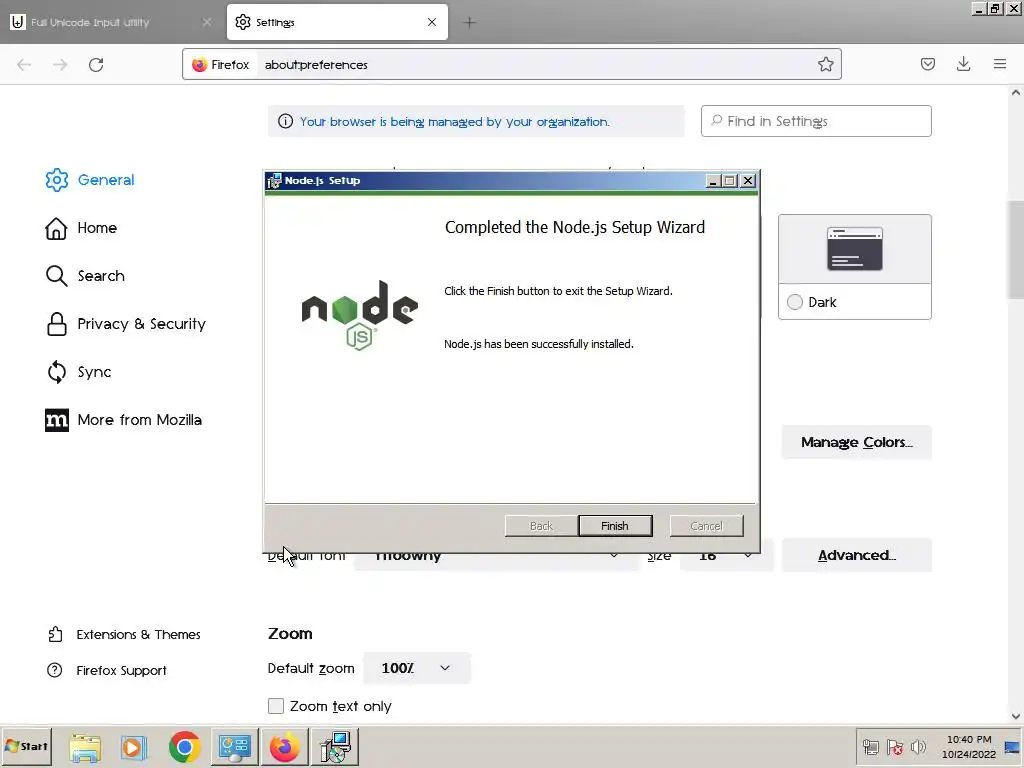Choose the Dark theme preview thumbnail

pos(855,249)
